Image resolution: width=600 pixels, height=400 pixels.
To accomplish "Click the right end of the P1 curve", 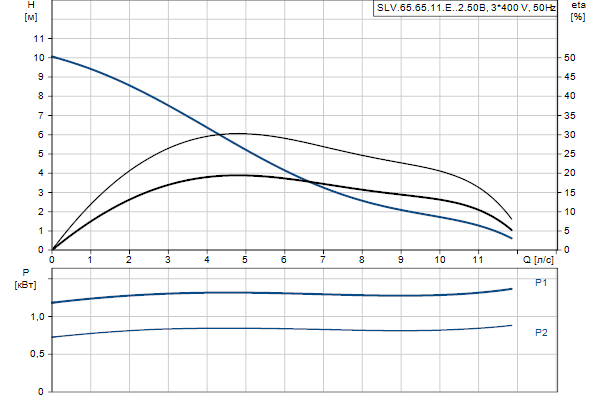I will 512,288.
